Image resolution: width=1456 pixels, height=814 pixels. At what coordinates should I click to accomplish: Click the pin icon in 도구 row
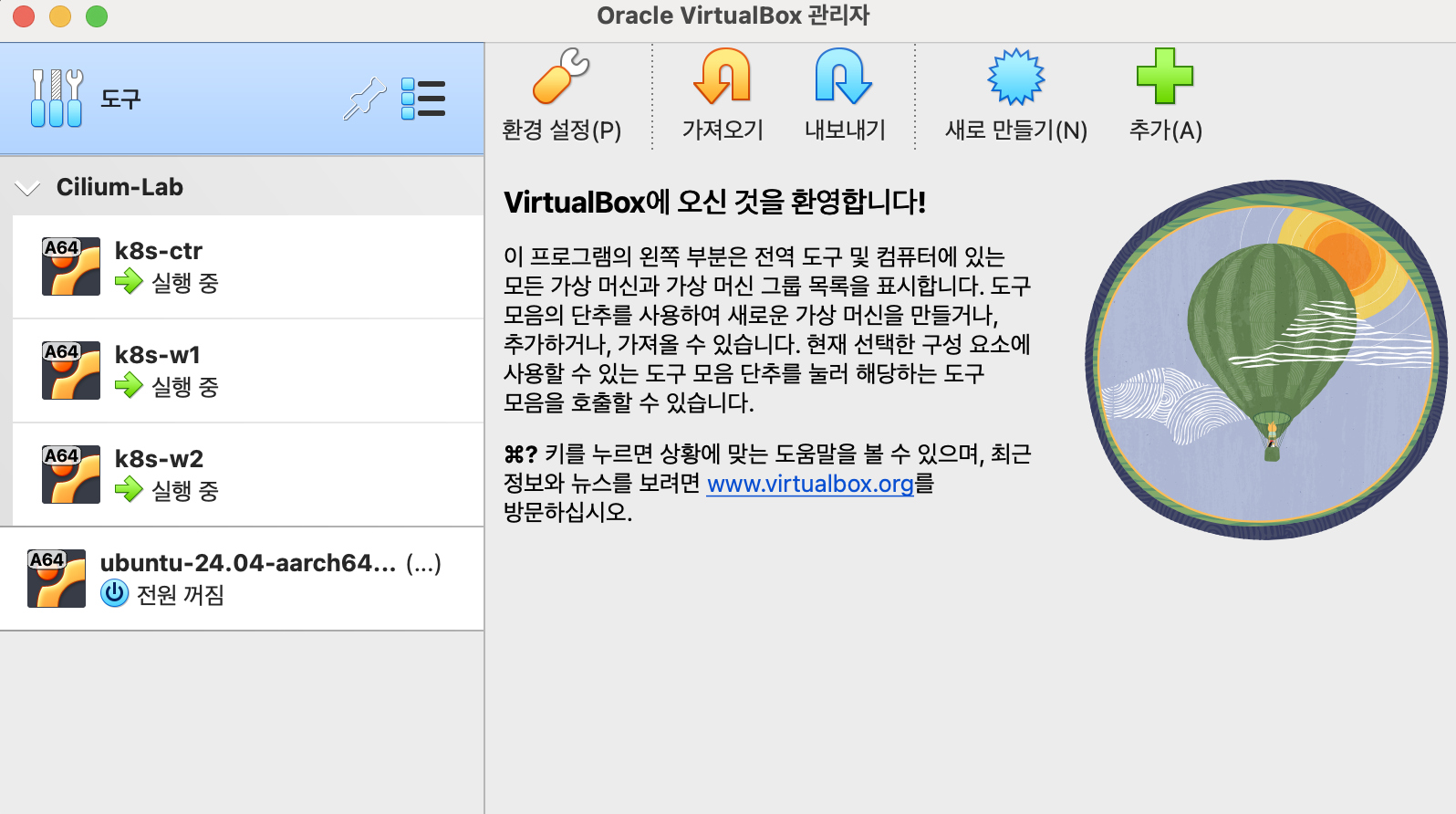point(364,99)
